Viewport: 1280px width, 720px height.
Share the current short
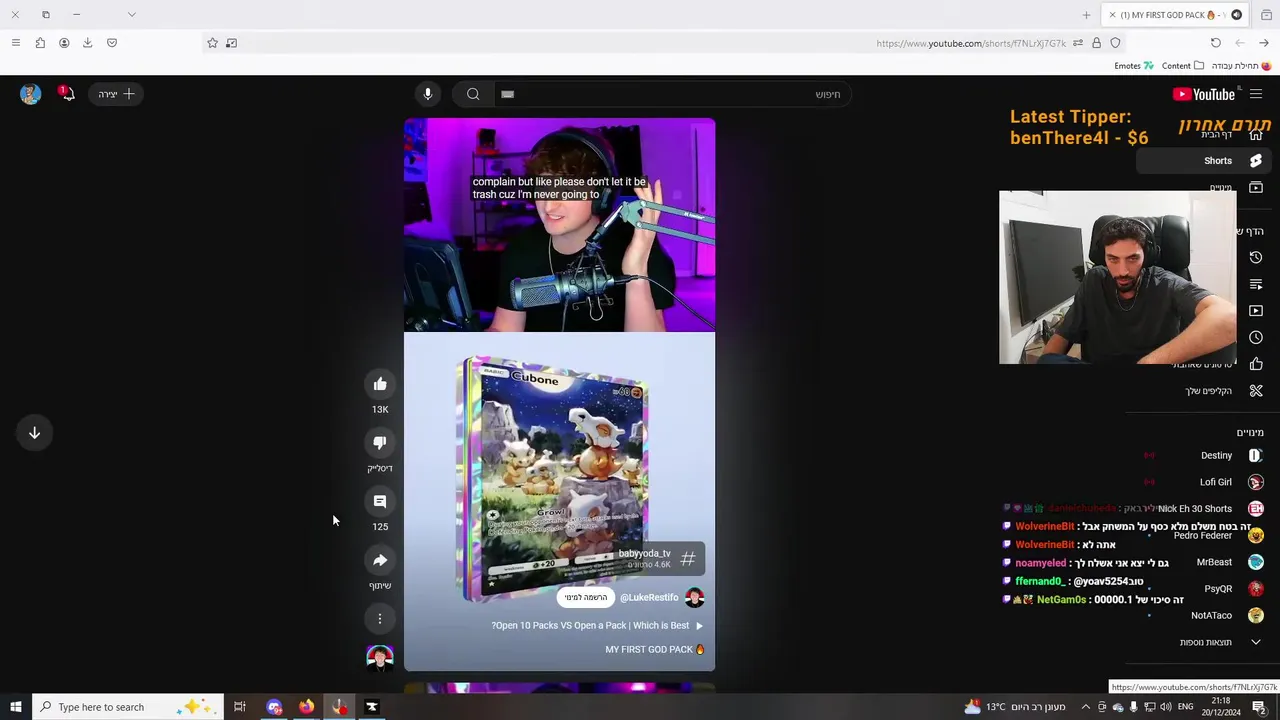coord(380,561)
